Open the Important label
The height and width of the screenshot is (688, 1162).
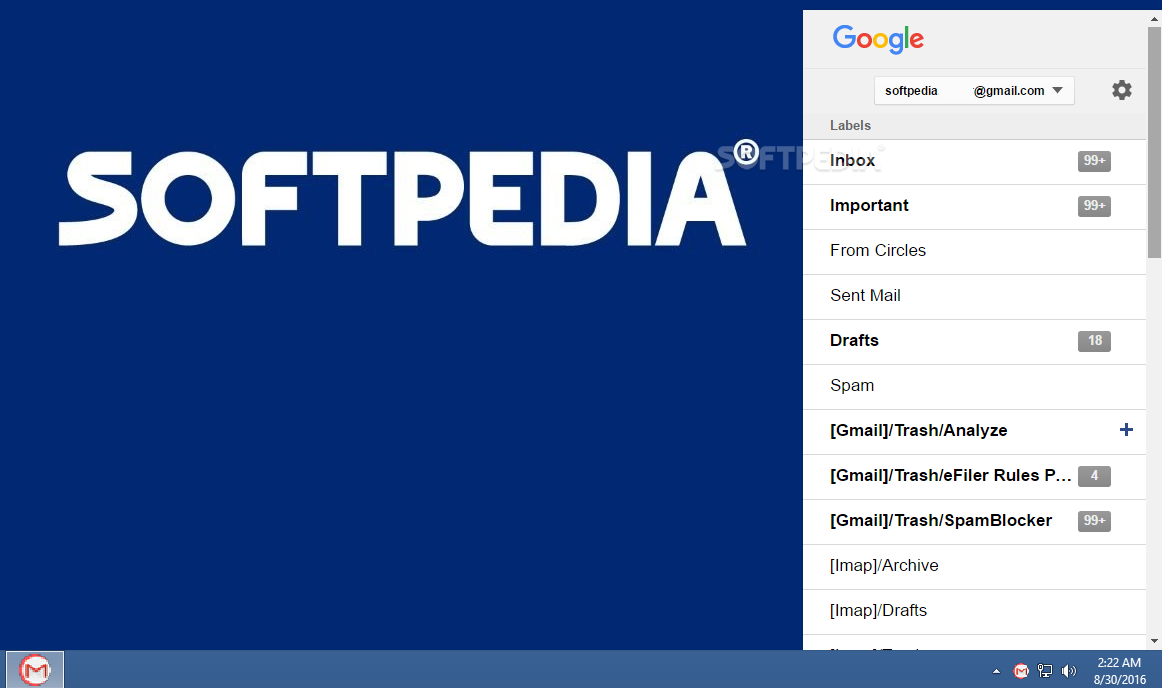pos(975,207)
